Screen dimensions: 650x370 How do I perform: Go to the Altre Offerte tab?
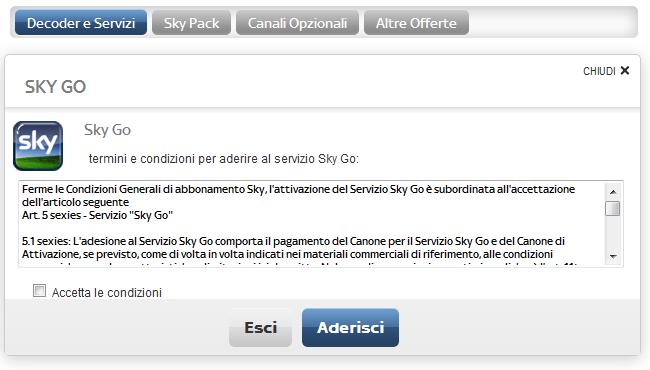(416, 23)
